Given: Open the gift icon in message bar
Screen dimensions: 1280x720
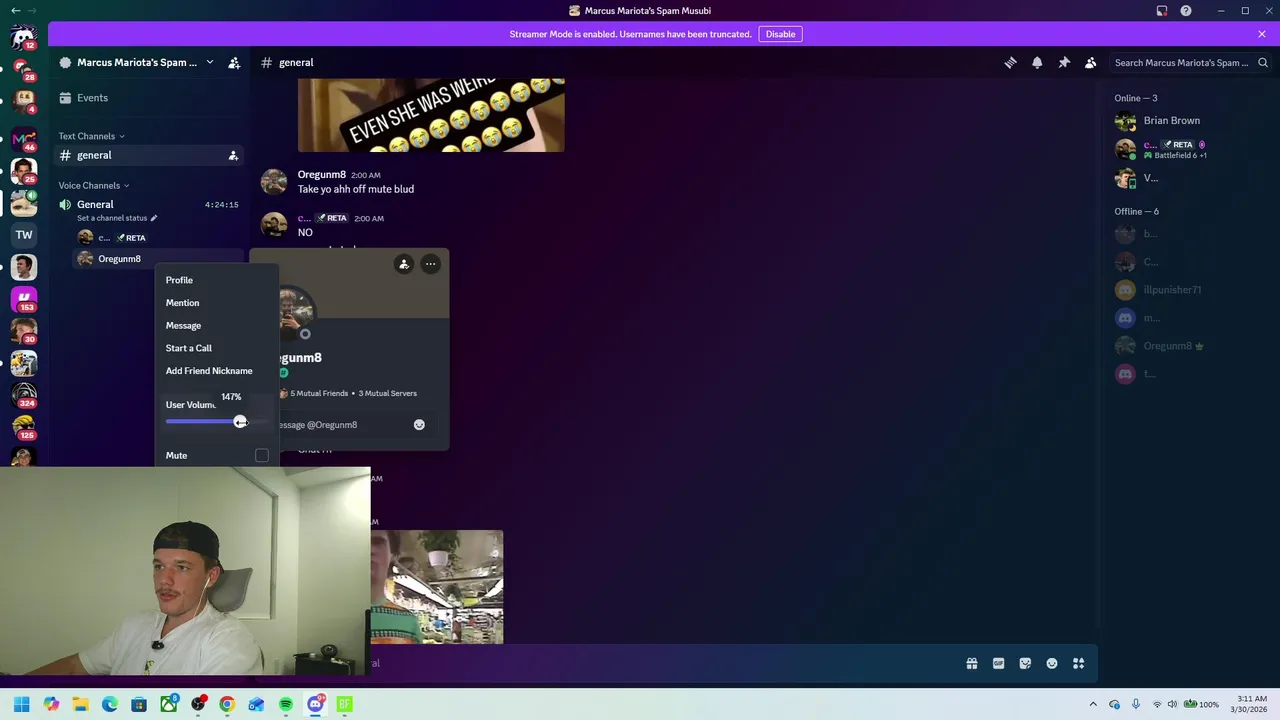Looking at the screenshot, I should pos(971,663).
